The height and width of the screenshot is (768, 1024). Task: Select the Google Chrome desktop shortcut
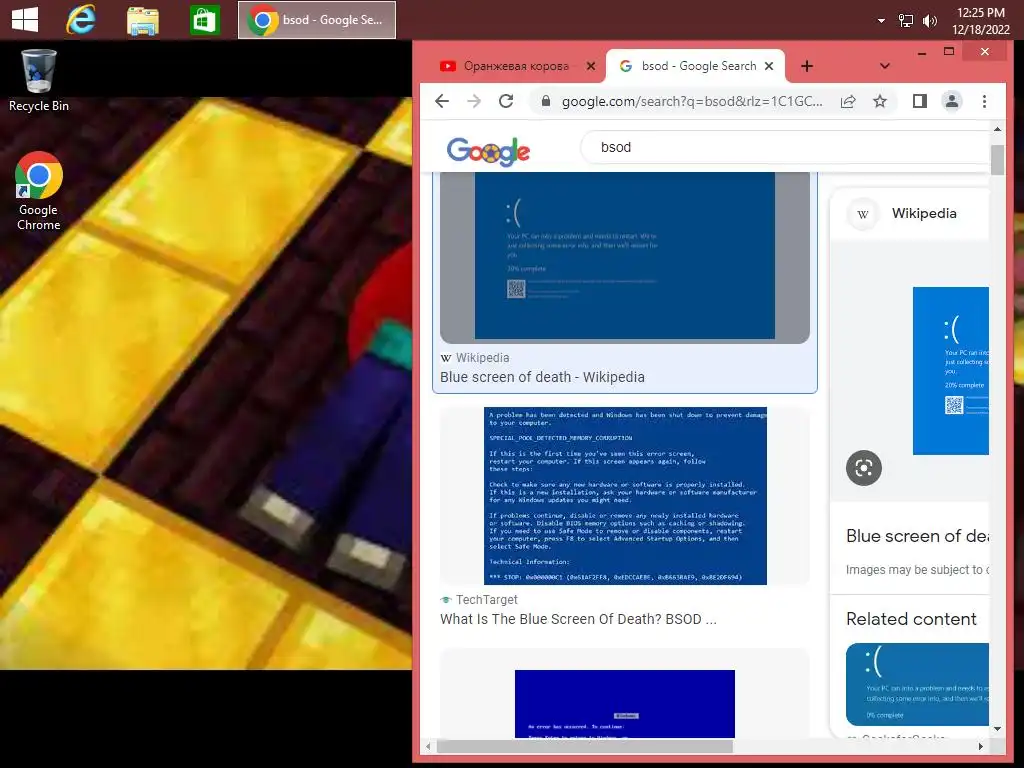tap(39, 191)
